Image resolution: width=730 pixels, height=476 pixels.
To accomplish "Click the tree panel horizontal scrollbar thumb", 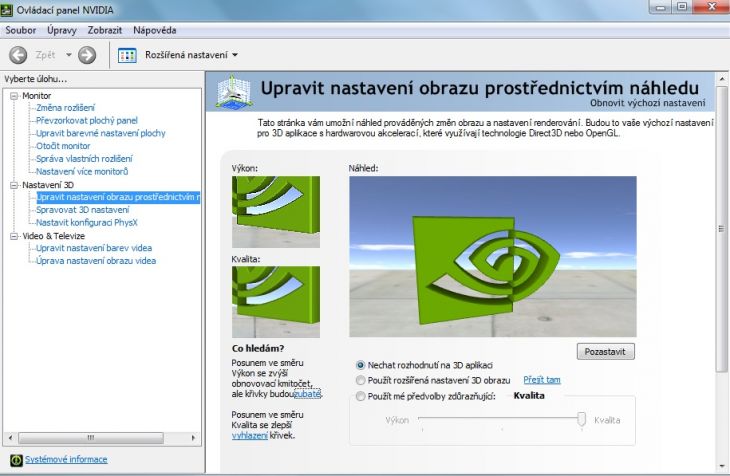I will (x=91, y=438).
